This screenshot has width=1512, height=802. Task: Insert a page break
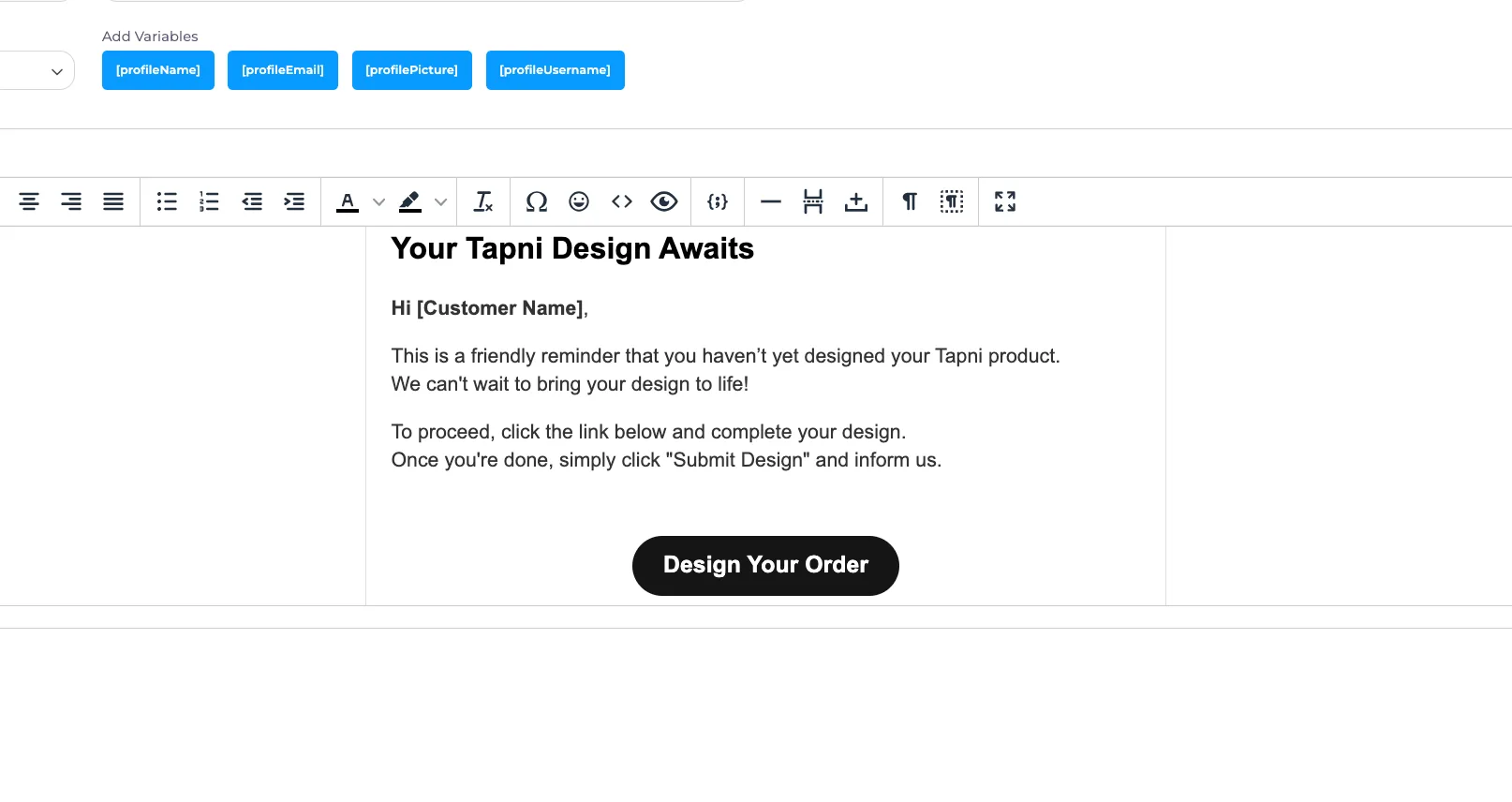tap(813, 201)
